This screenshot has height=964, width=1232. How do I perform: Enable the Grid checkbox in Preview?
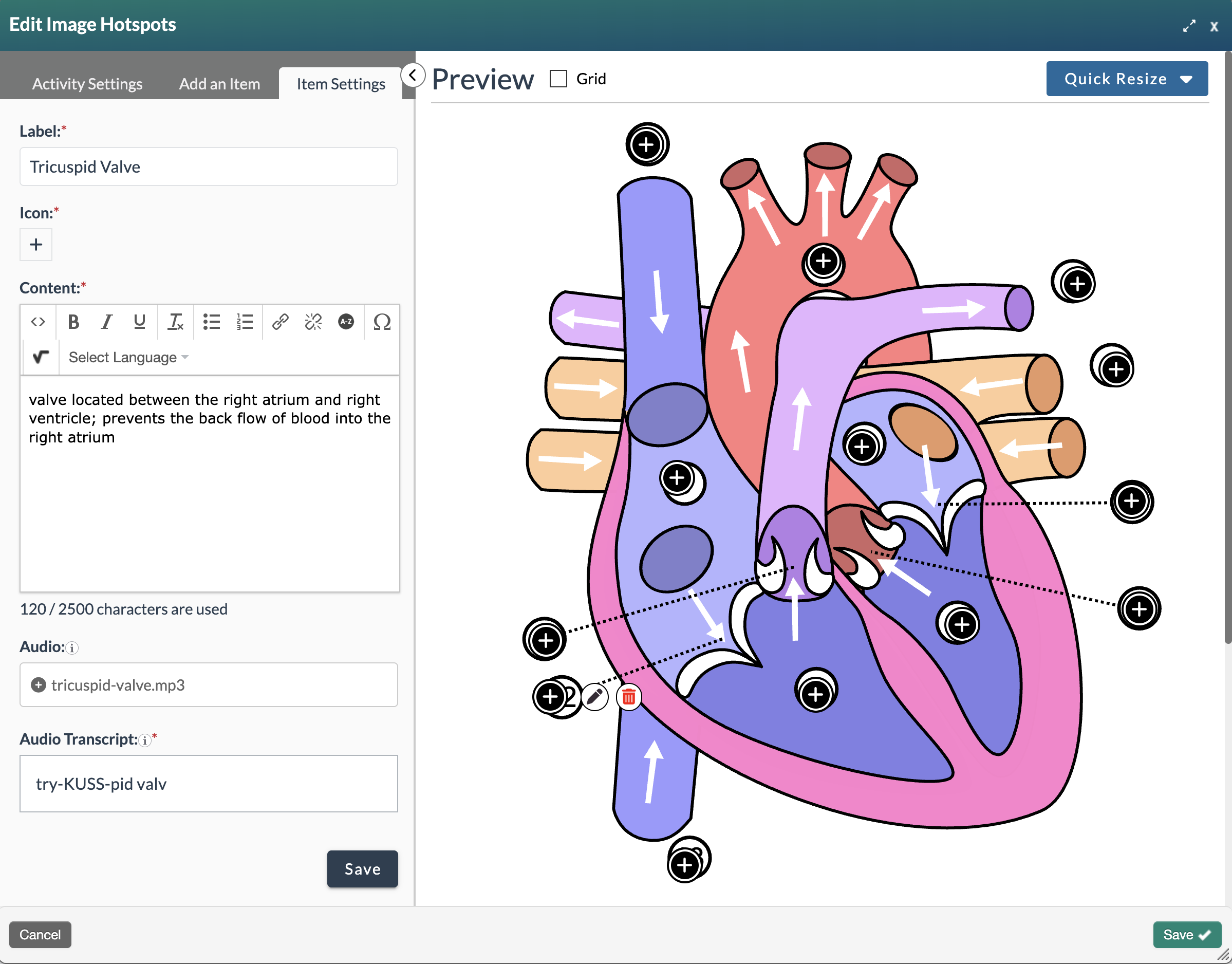click(558, 79)
